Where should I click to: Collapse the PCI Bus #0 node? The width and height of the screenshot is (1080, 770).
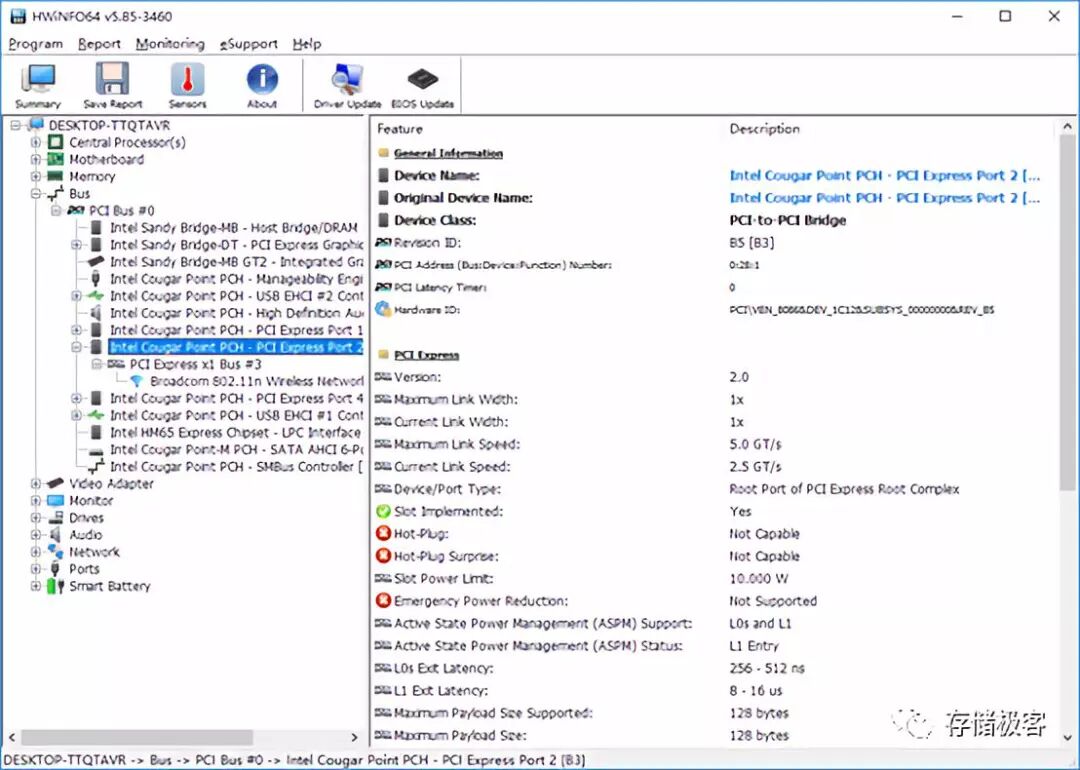tap(56, 210)
